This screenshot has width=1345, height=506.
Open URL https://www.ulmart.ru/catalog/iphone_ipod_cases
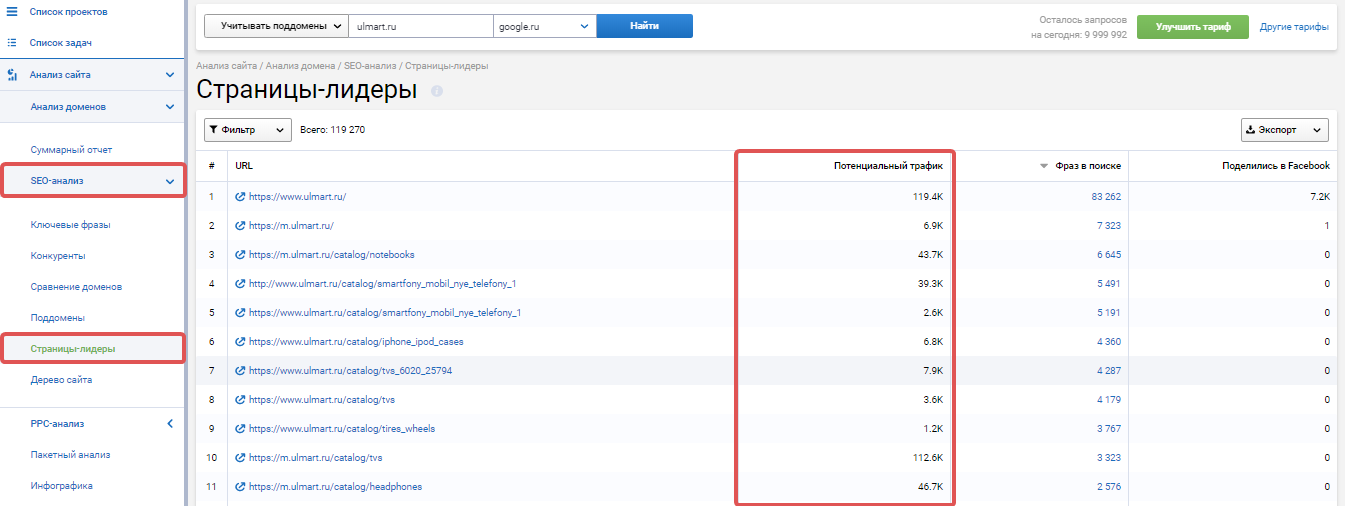[x=356, y=342]
